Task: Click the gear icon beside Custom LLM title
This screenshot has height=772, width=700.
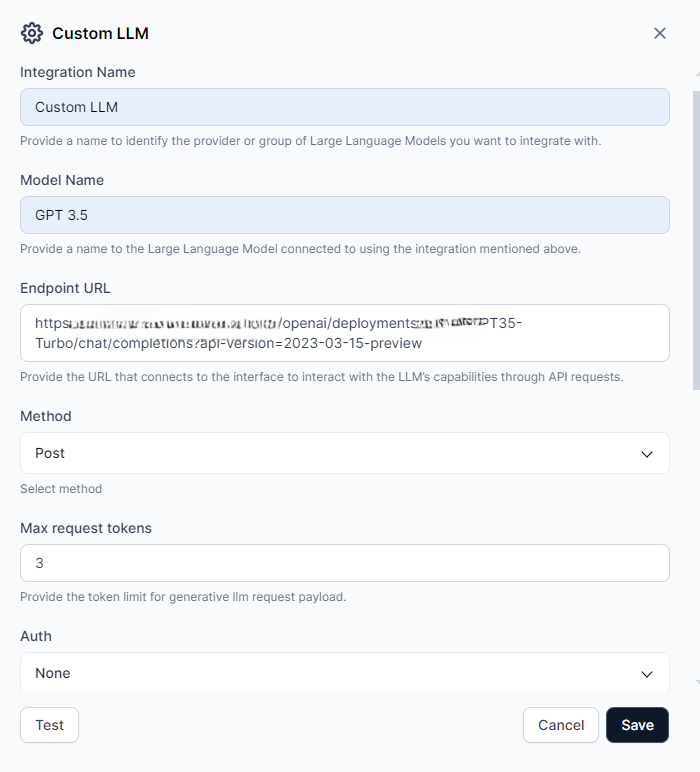Action: click(x=32, y=33)
